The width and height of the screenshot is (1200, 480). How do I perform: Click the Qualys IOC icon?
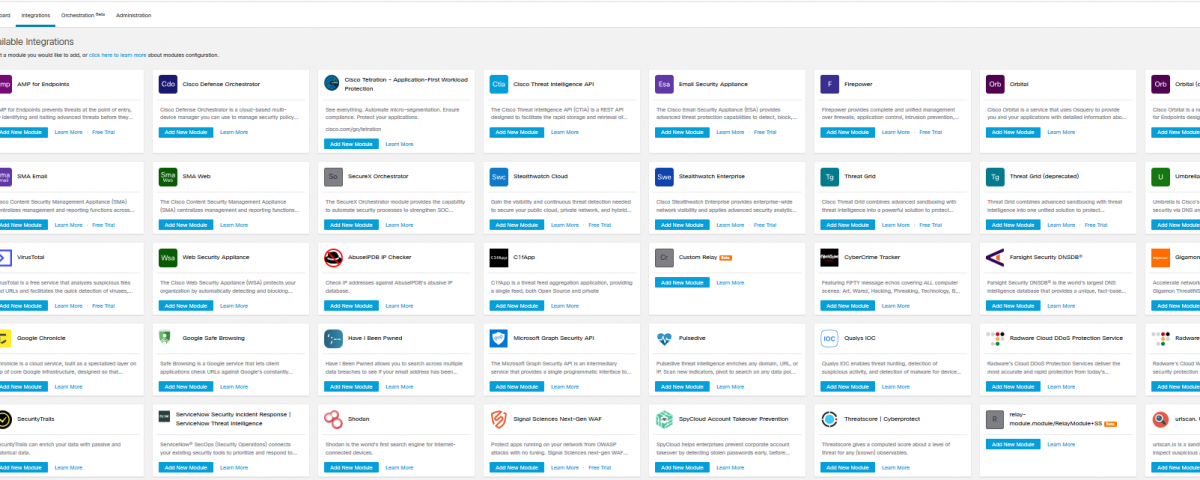point(829,338)
